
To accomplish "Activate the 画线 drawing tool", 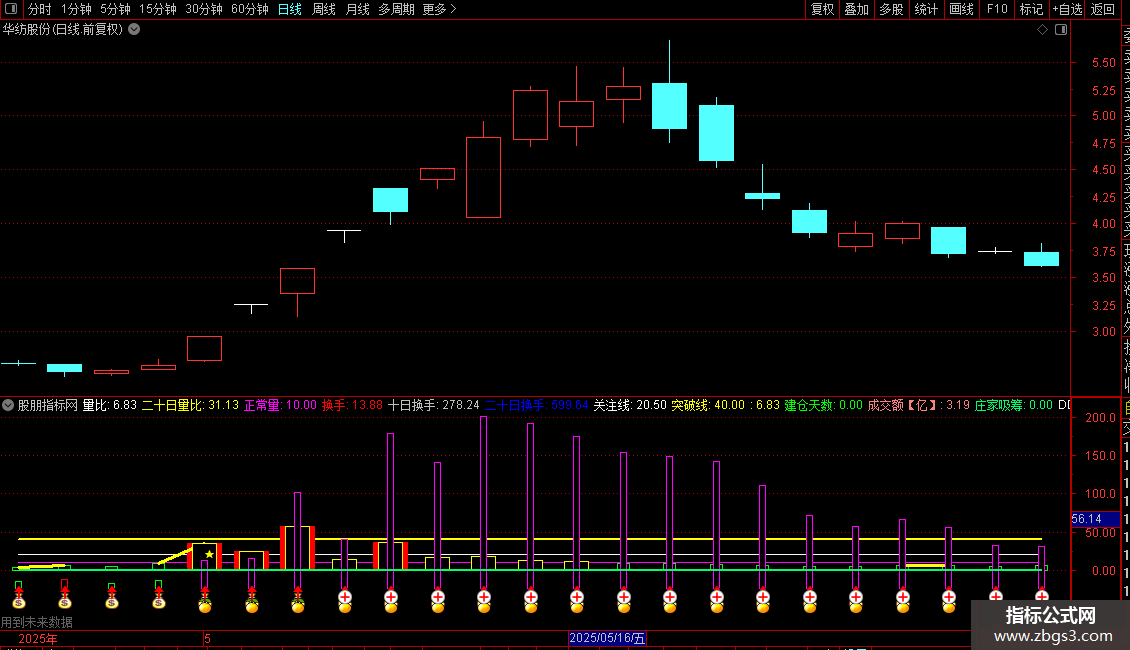I will coord(961,9).
